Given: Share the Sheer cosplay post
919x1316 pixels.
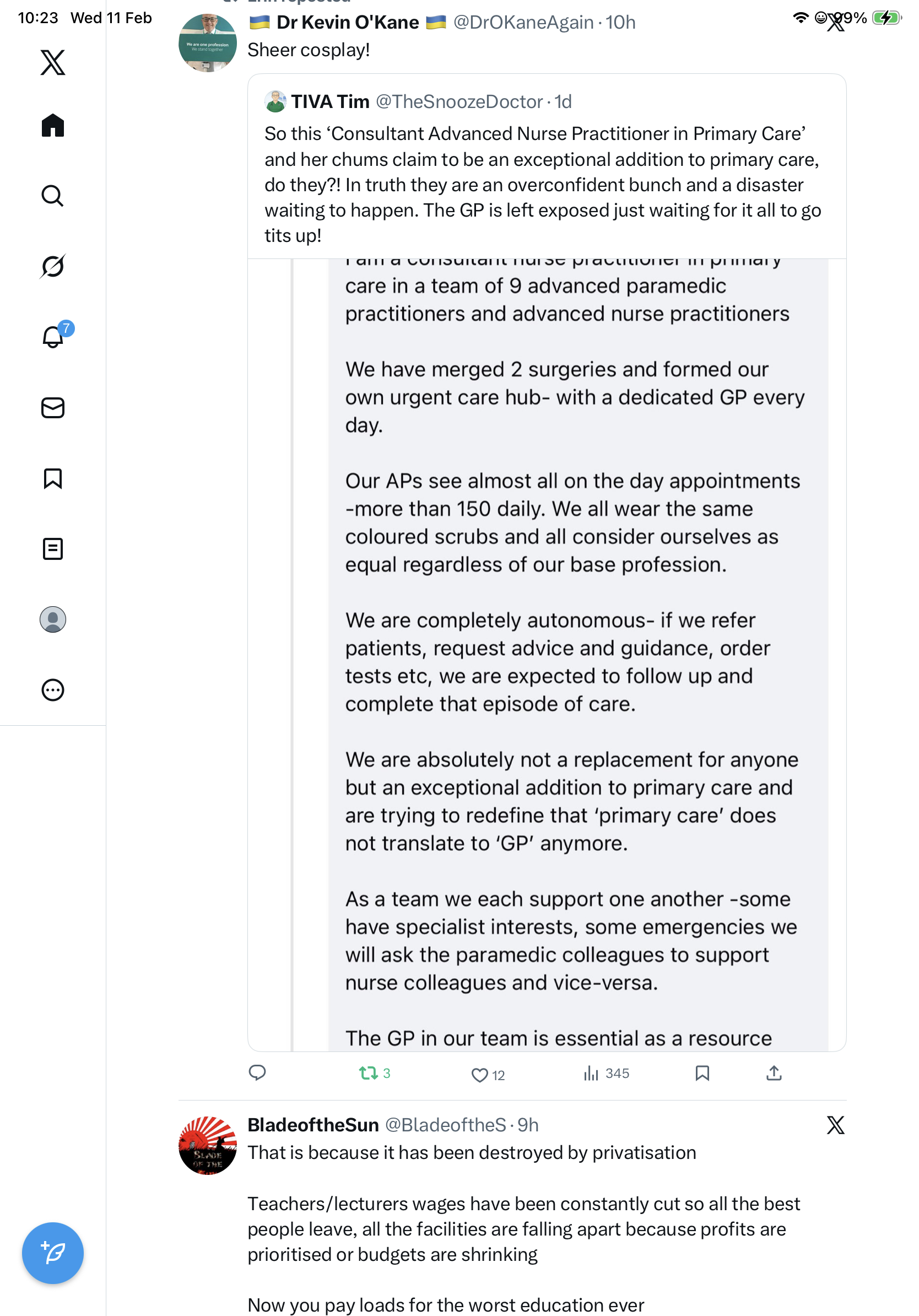Looking at the screenshot, I should [774, 1074].
